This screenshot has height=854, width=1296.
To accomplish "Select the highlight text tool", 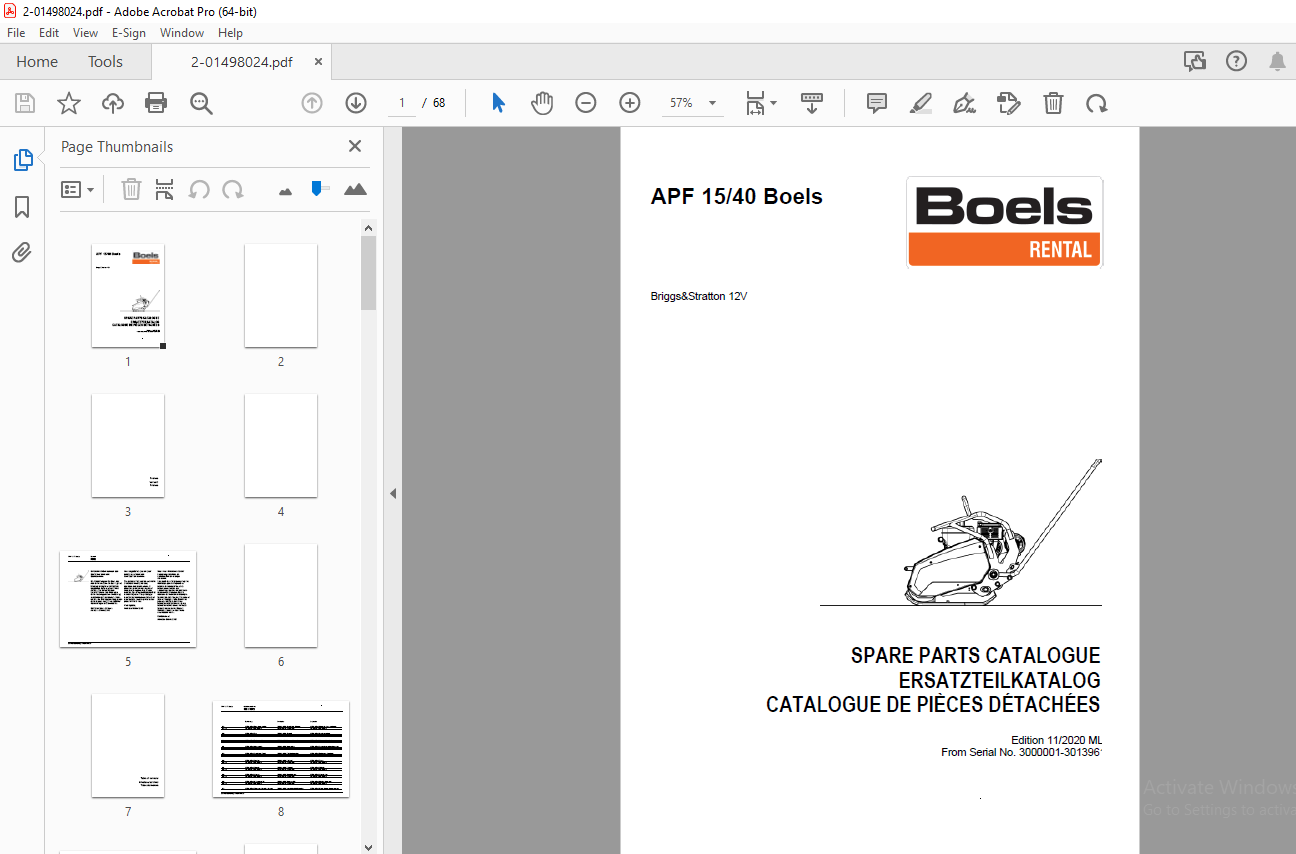I will [921, 103].
